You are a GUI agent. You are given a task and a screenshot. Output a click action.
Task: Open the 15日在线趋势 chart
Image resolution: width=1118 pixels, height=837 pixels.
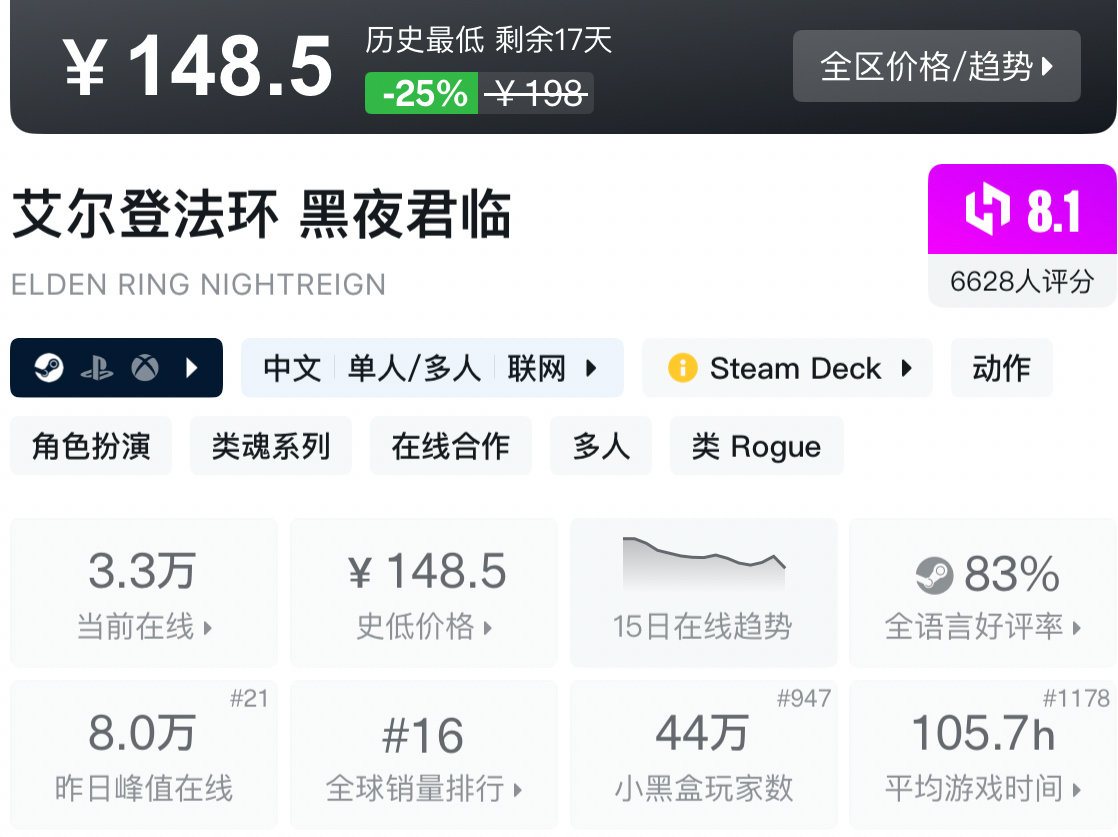pyautogui.click(x=703, y=592)
